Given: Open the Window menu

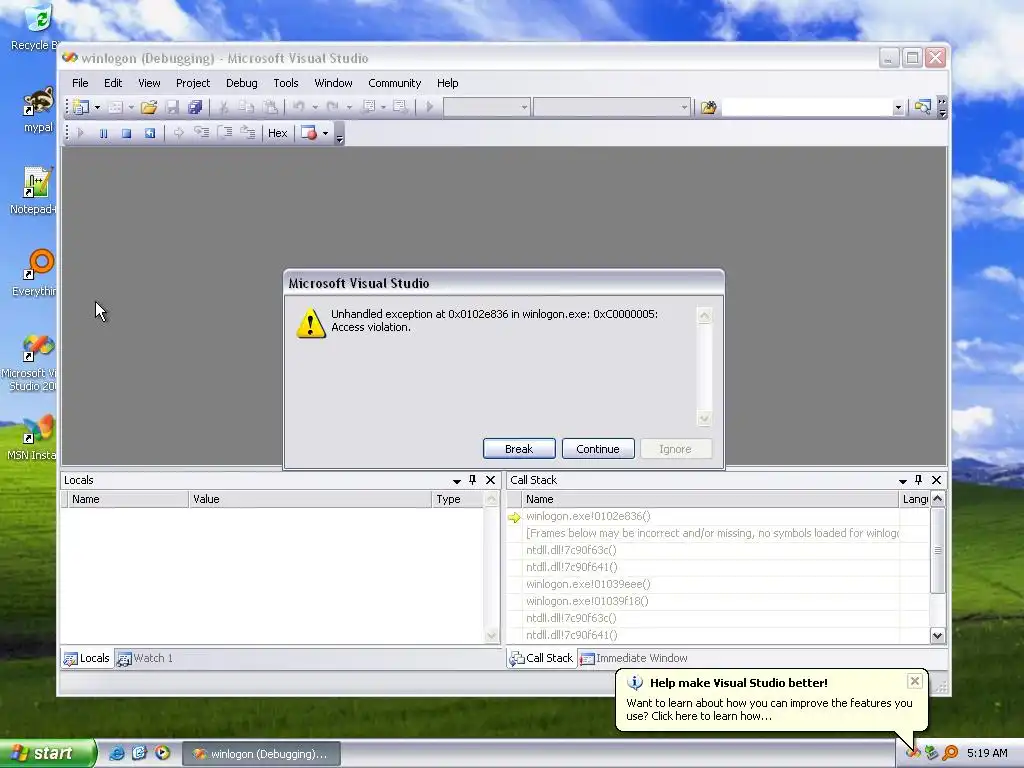Looking at the screenshot, I should point(333,83).
